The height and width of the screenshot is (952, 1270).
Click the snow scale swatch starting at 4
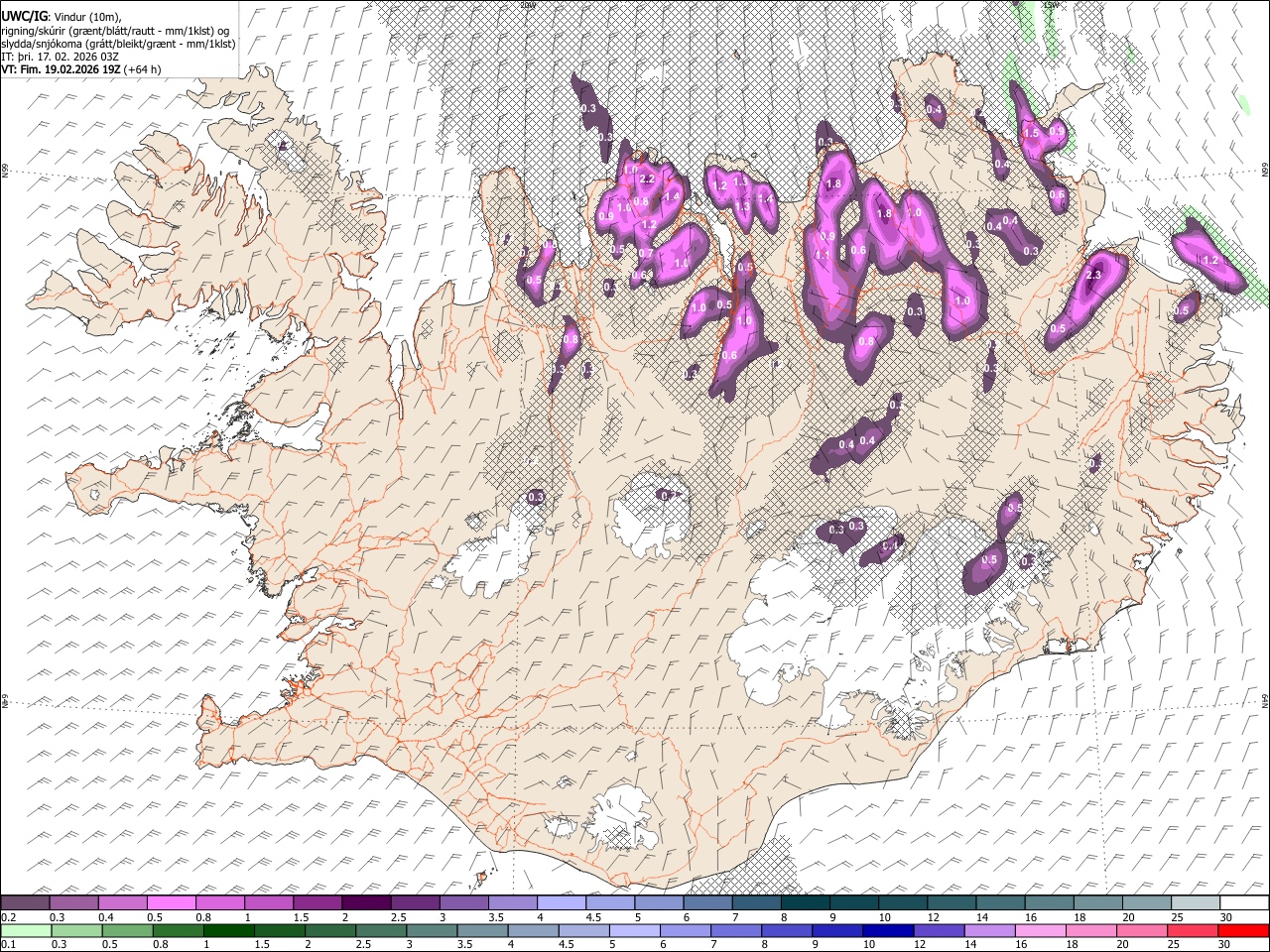click(561, 902)
